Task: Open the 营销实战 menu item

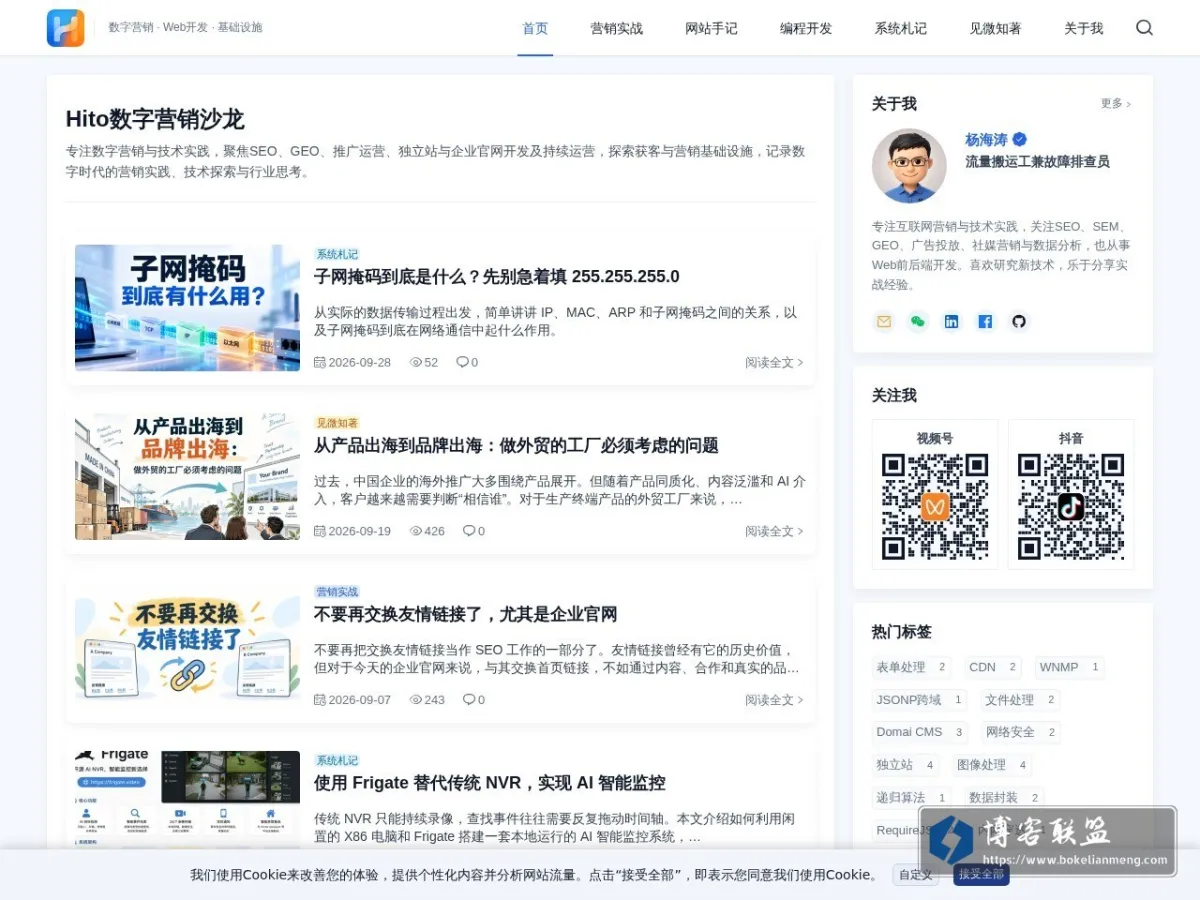Action: (617, 28)
